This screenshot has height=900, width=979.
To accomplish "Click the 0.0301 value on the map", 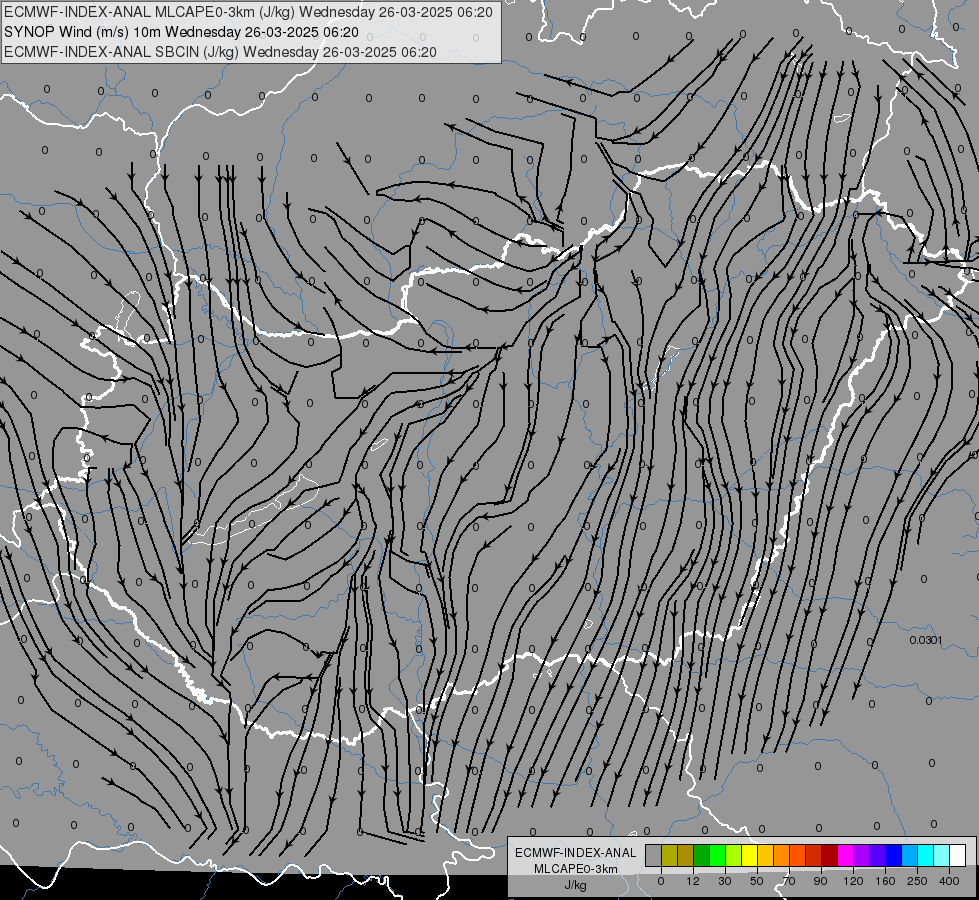I will [926, 640].
